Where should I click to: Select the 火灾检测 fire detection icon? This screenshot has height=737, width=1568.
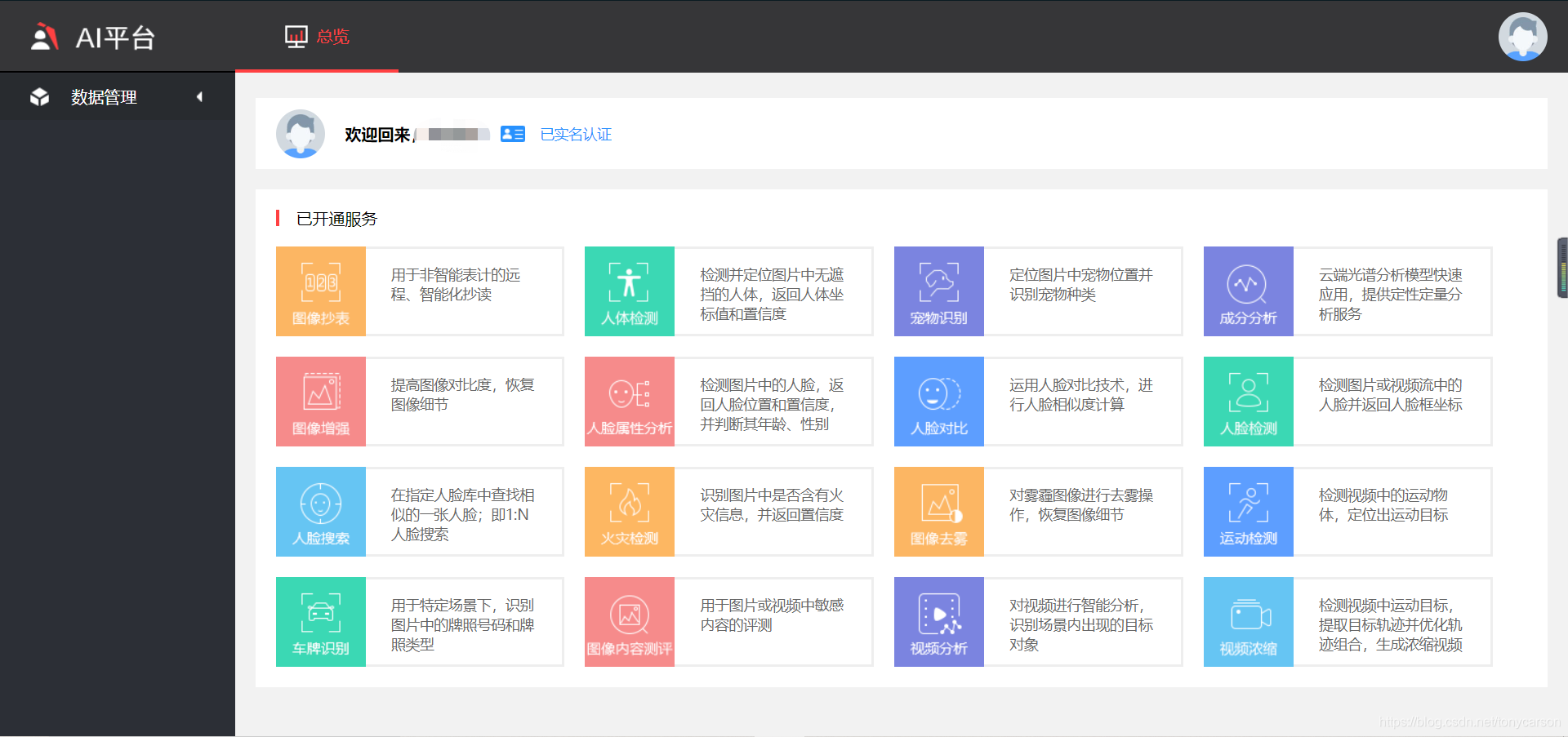point(629,512)
